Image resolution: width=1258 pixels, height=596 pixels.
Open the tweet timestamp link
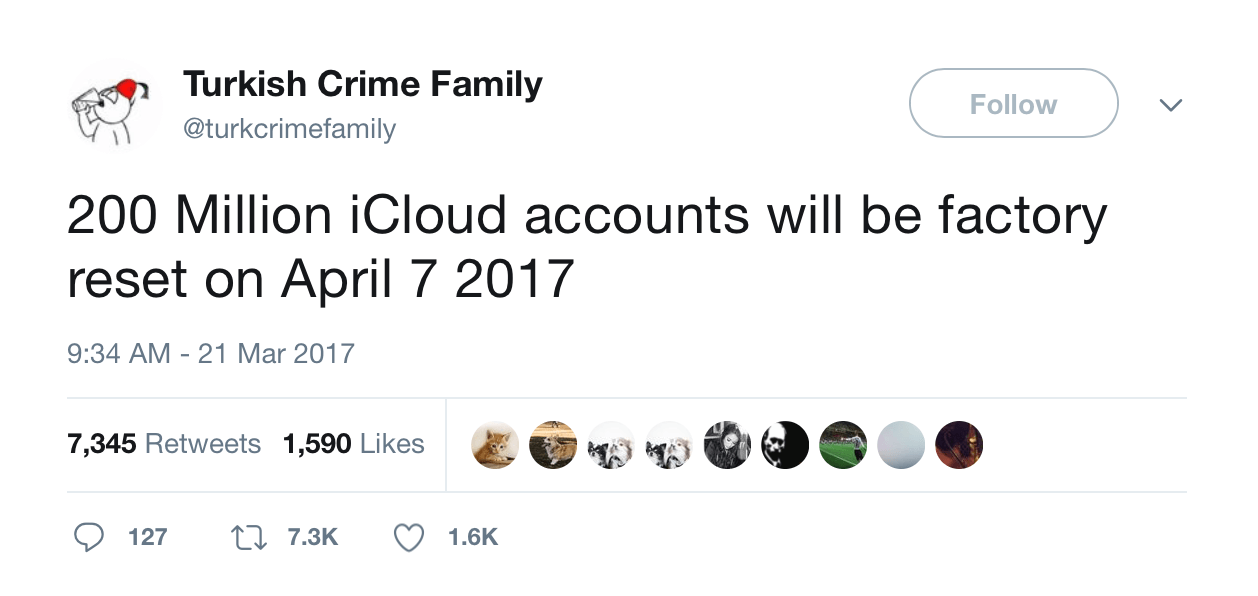[210, 353]
